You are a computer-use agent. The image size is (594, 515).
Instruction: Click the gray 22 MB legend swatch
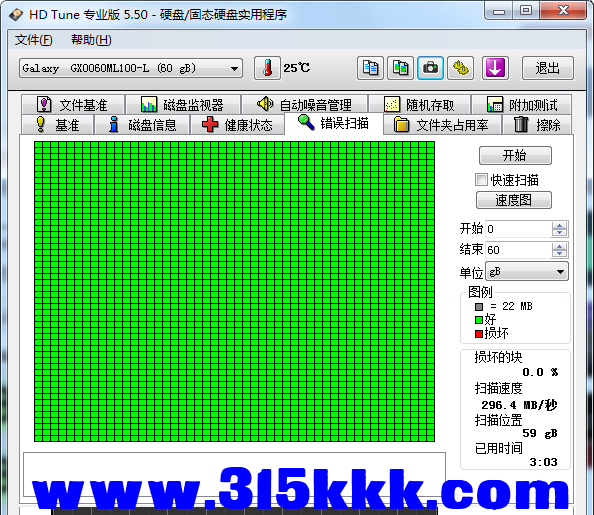pyautogui.click(x=479, y=307)
